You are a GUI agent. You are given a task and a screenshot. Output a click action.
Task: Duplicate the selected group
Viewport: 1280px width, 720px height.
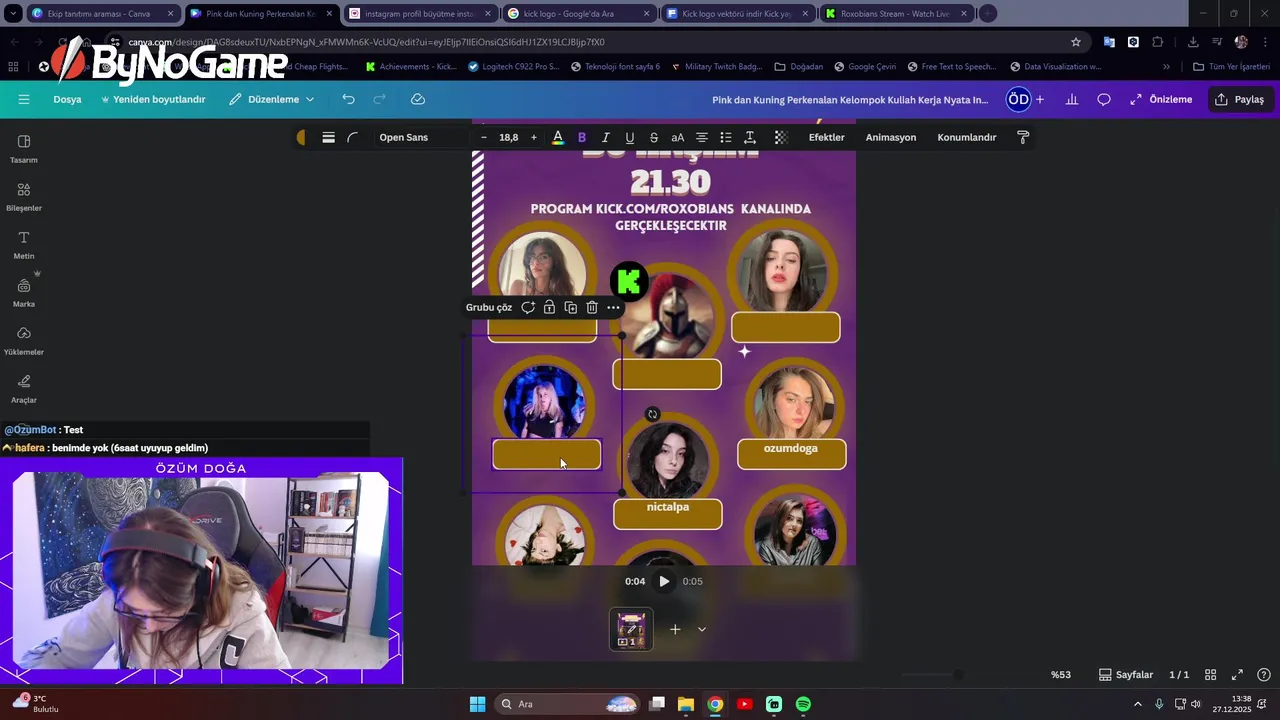click(570, 307)
